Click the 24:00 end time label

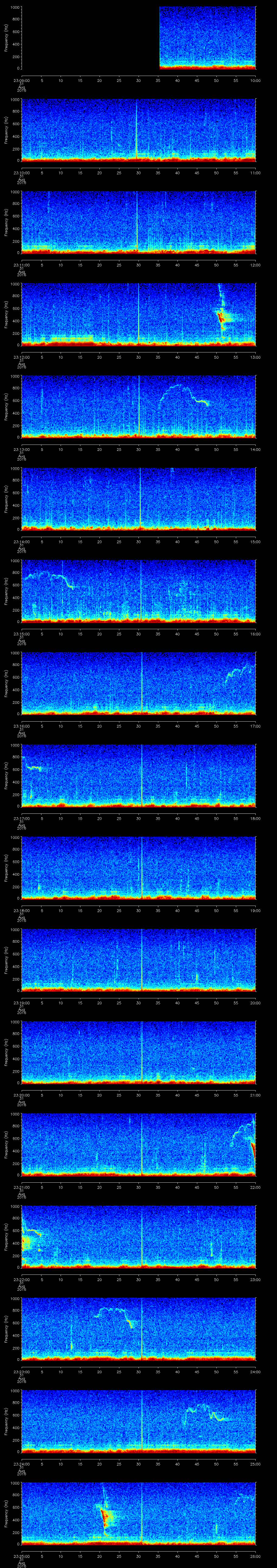255,1372
